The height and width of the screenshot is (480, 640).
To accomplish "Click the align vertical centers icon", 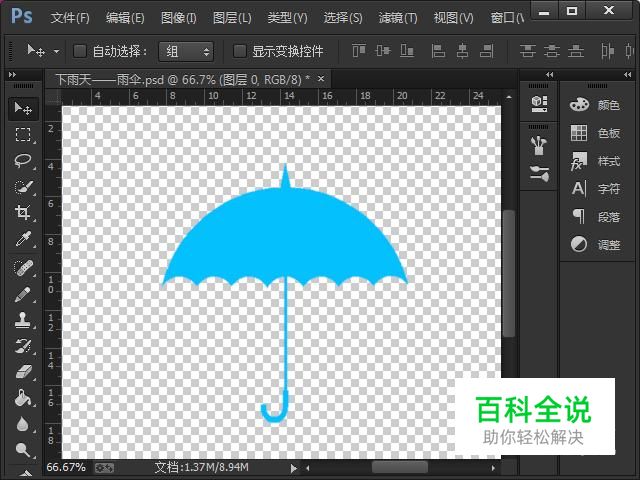I will click(383, 51).
